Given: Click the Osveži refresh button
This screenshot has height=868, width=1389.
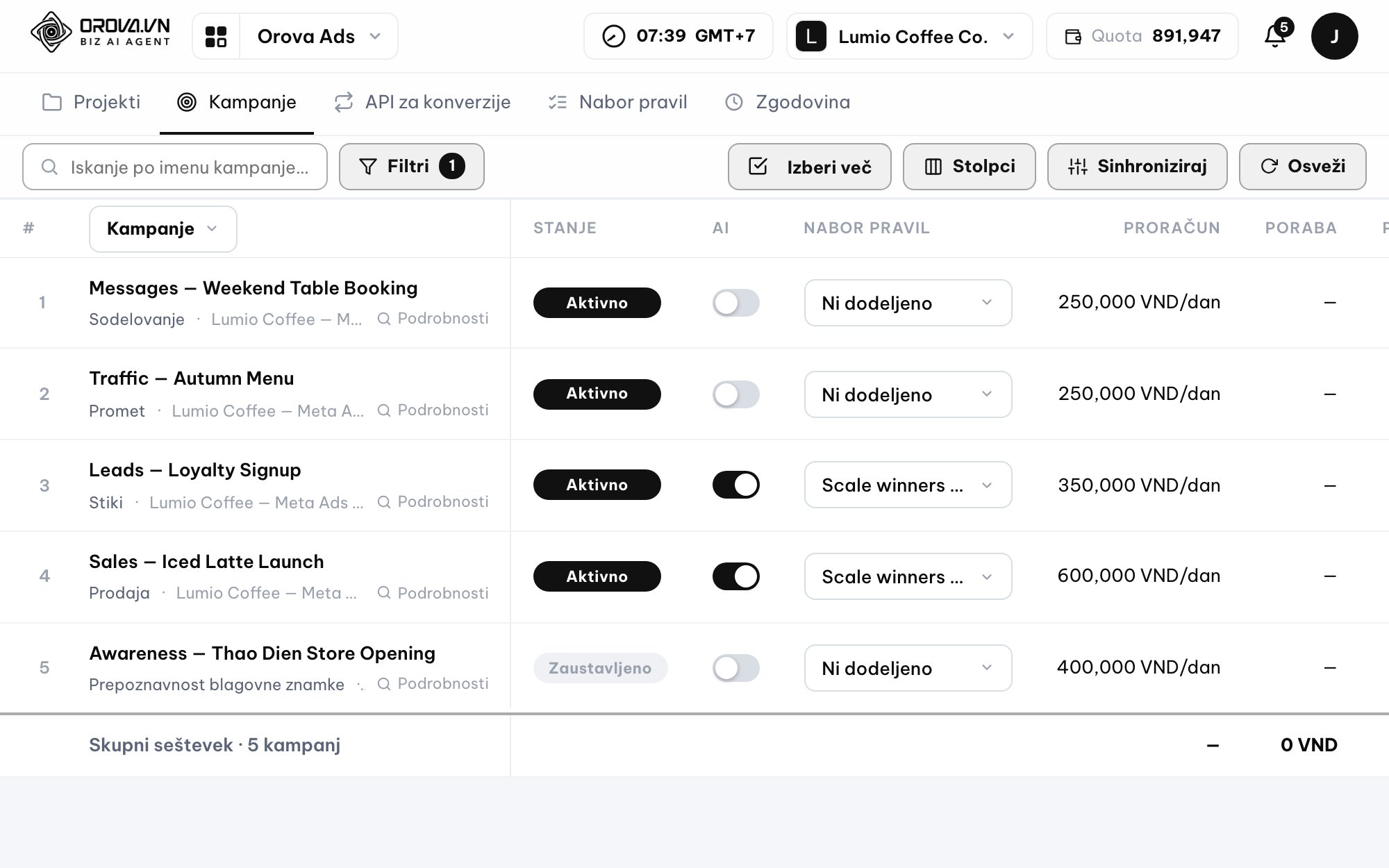Looking at the screenshot, I should pyautogui.click(x=1303, y=167).
